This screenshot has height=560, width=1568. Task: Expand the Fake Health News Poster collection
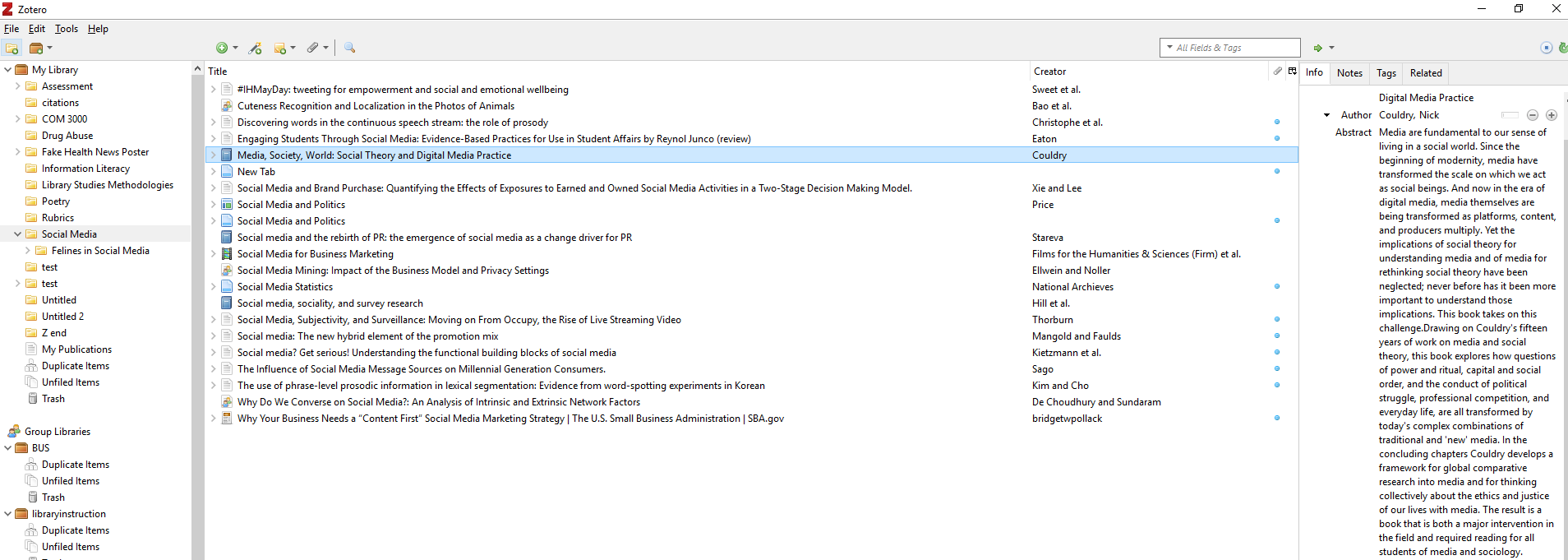tap(17, 152)
